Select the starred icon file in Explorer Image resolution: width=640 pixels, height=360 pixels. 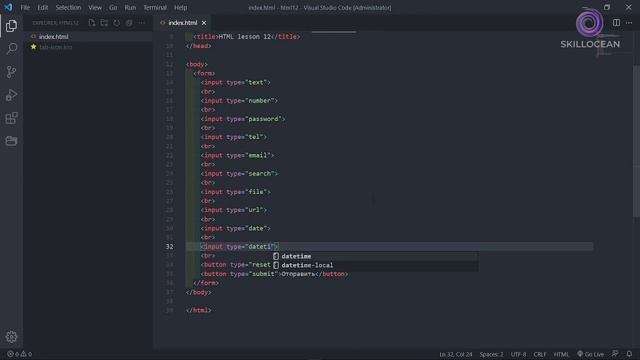click(87, 47)
